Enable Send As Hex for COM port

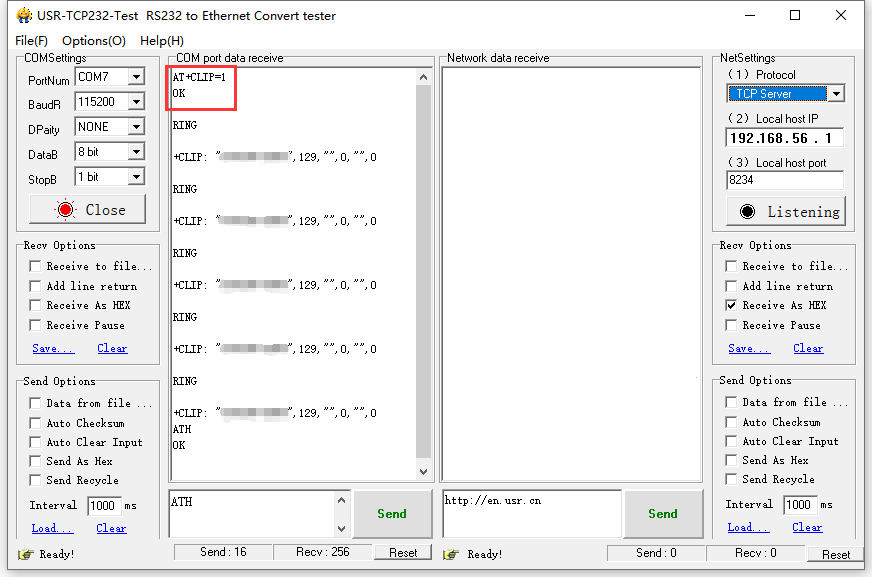coord(36,461)
